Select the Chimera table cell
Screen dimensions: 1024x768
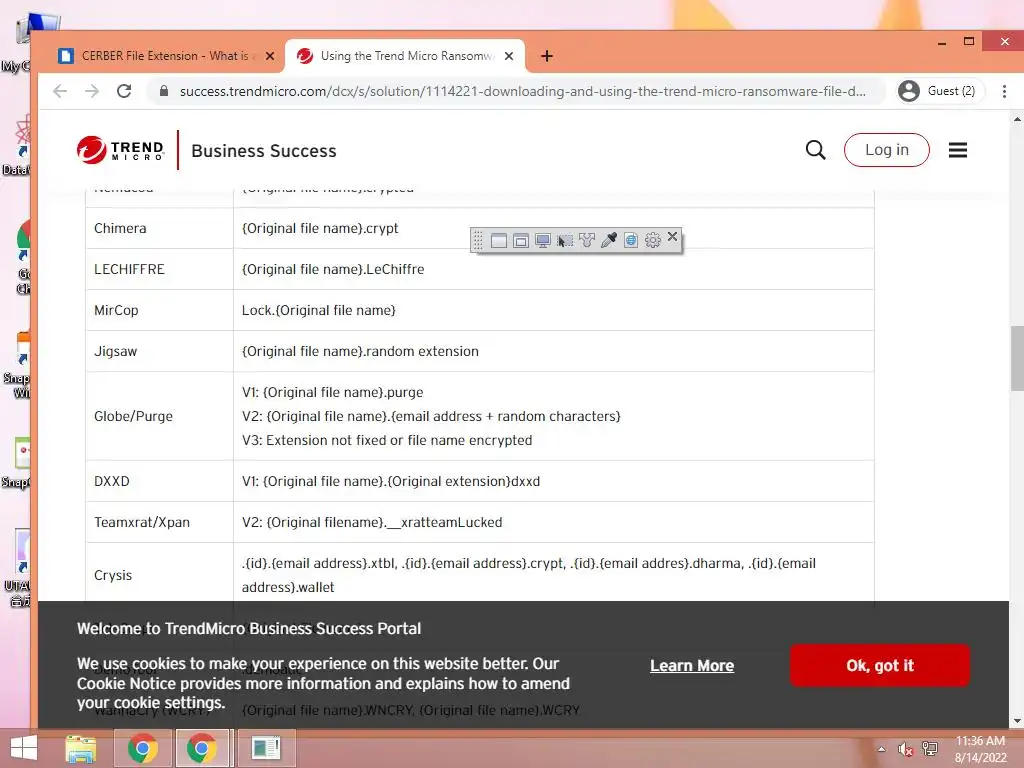click(159, 229)
